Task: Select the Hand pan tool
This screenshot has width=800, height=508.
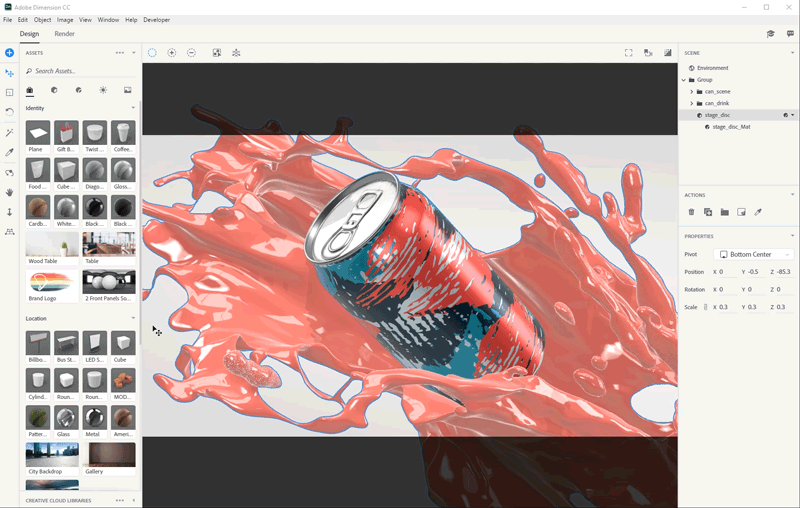Action: point(9,191)
